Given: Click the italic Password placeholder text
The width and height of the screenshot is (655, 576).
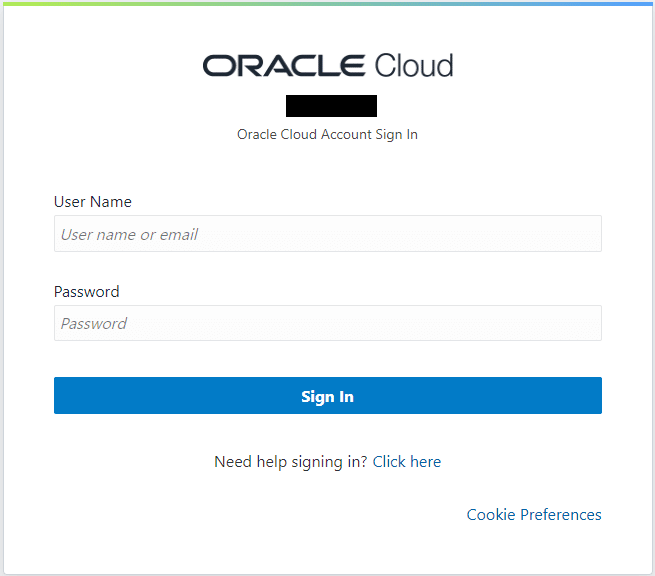Looking at the screenshot, I should point(94,324).
